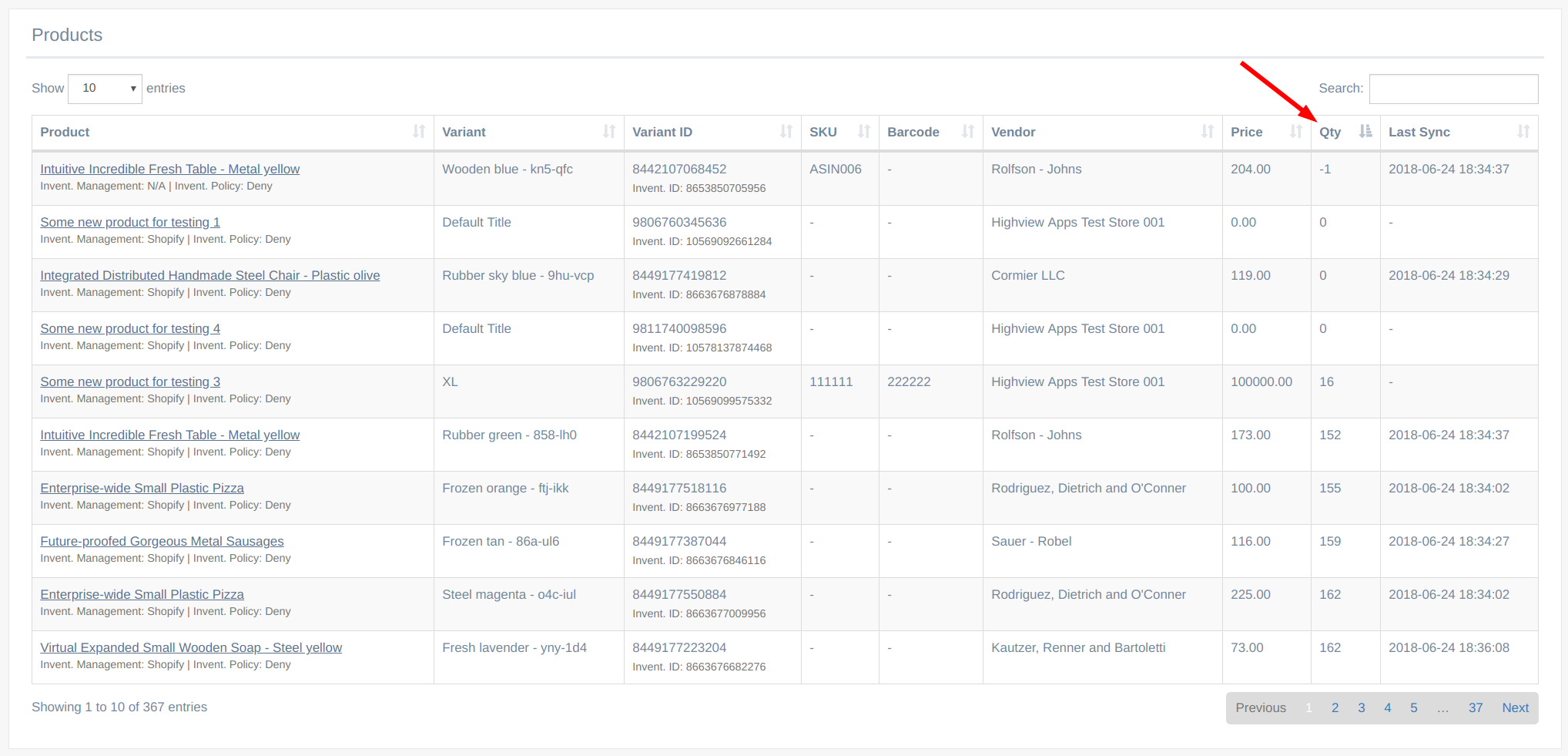Select variant Rubber sky blue - 9hu-vcp
This screenshot has height=756, width=1568.
pos(518,275)
